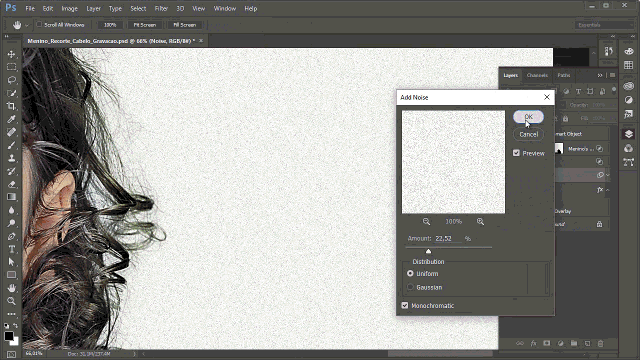Image resolution: width=640 pixels, height=360 pixels.
Task: Click the Fit Screen button
Action: (x=144, y=25)
